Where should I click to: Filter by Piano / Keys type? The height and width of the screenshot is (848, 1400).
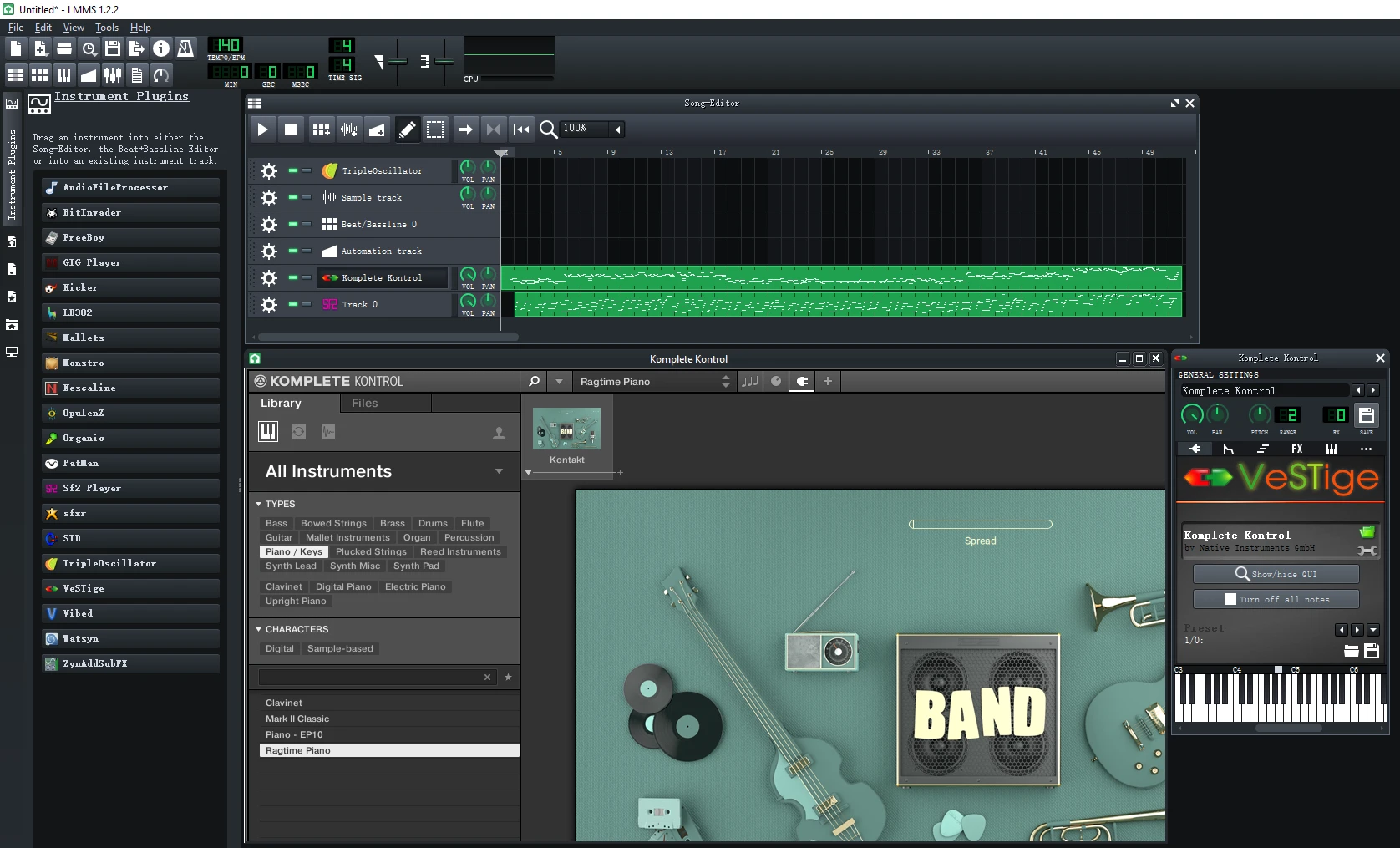tap(293, 551)
